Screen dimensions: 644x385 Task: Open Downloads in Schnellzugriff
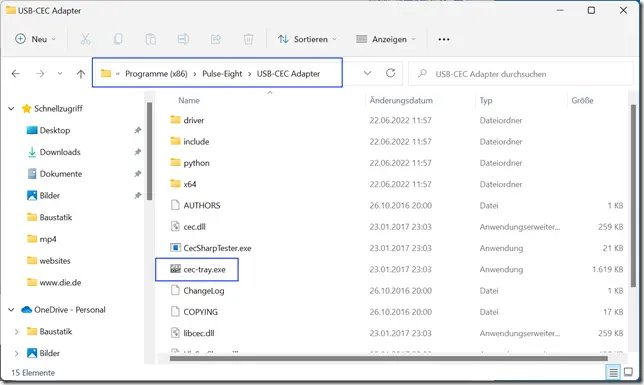pyautogui.click(x=60, y=152)
